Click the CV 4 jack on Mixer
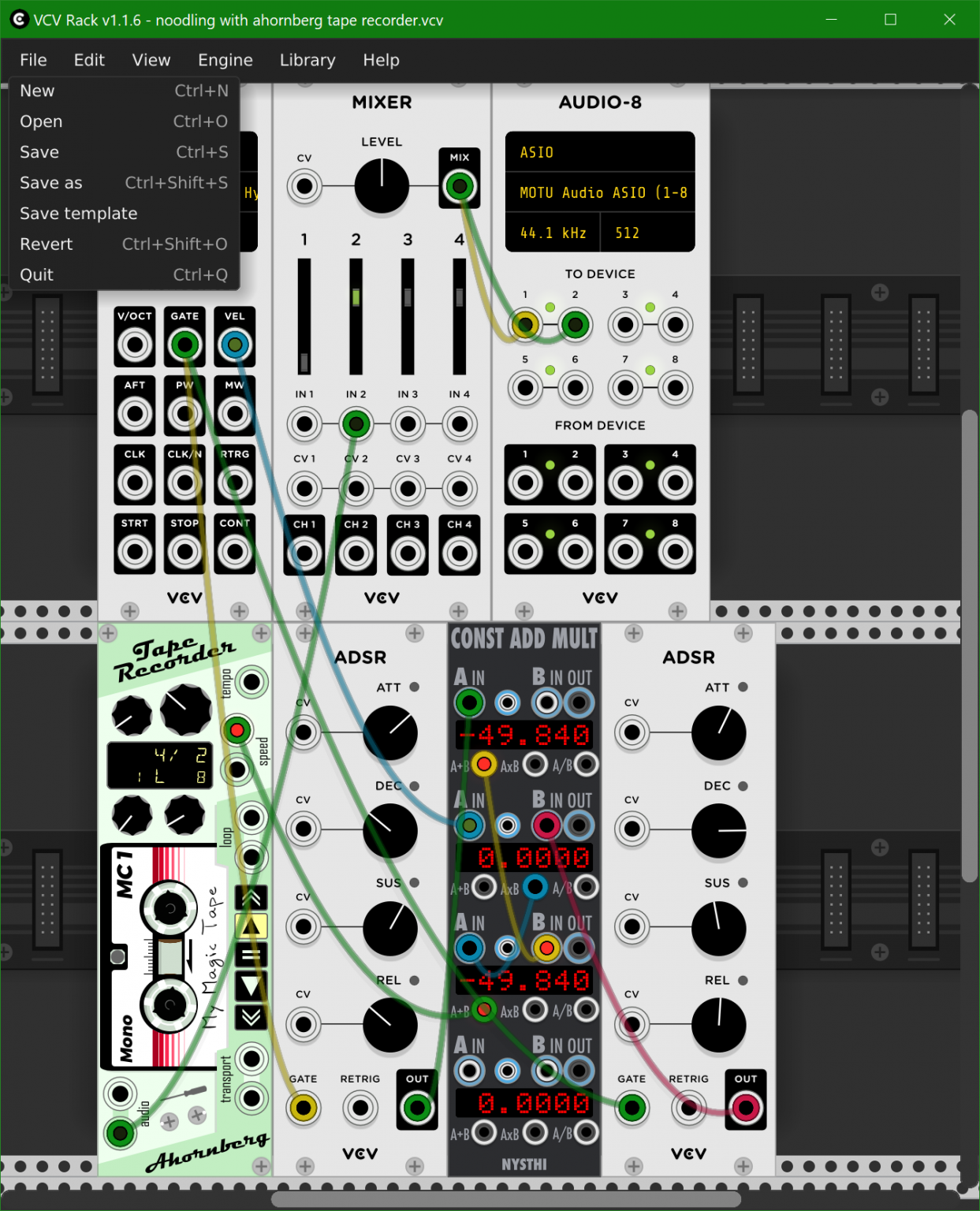The width and height of the screenshot is (980, 1211). point(460,489)
